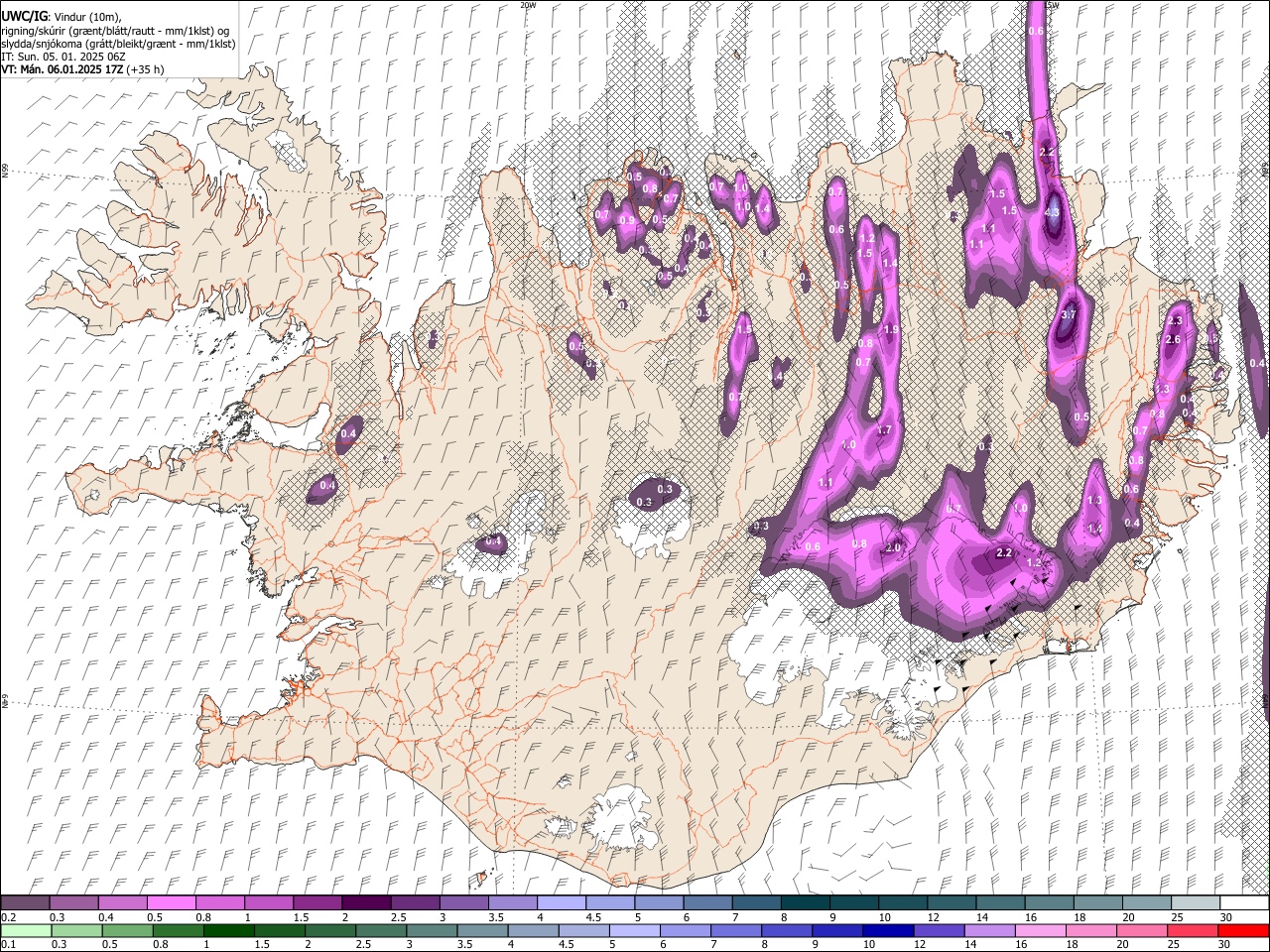Click the "VT: Mán. 06.01.2025 17Z (+35 h)" line
The height and width of the screenshot is (952, 1270).
[x=83, y=69]
